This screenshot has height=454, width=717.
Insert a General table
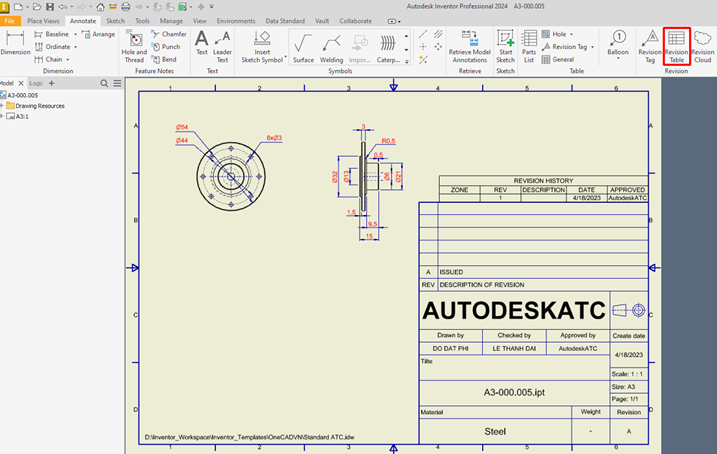pos(557,59)
